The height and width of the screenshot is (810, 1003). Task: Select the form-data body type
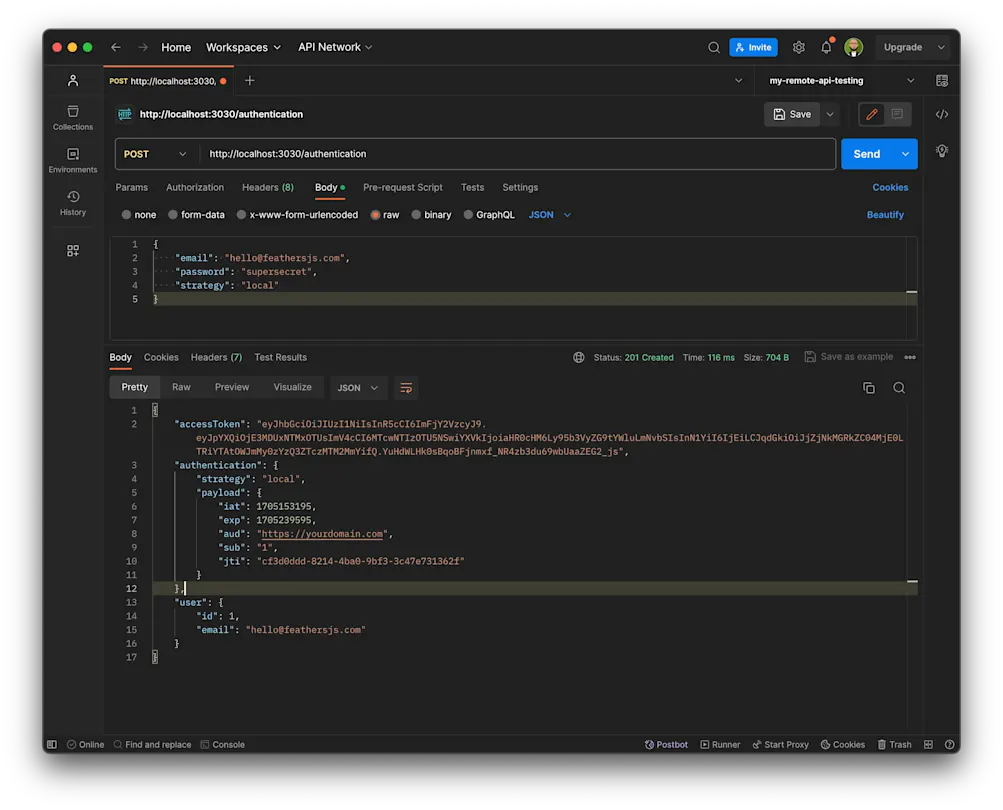(x=196, y=215)
